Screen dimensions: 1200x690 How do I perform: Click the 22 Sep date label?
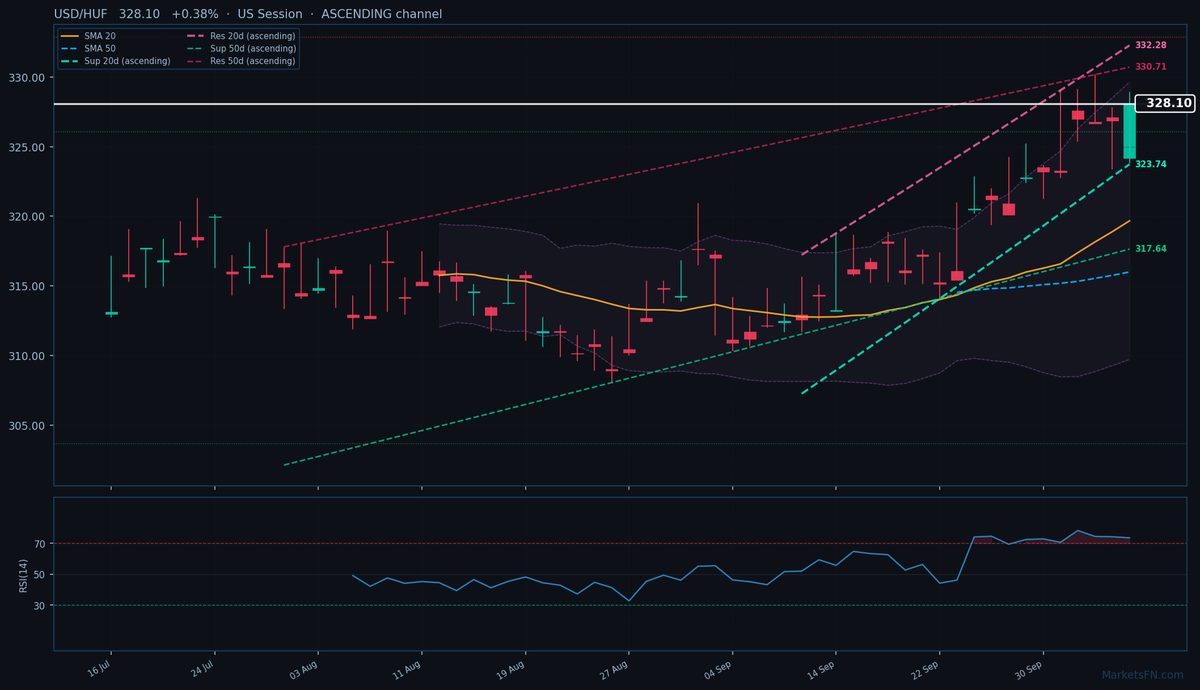(x=927, y=669)
